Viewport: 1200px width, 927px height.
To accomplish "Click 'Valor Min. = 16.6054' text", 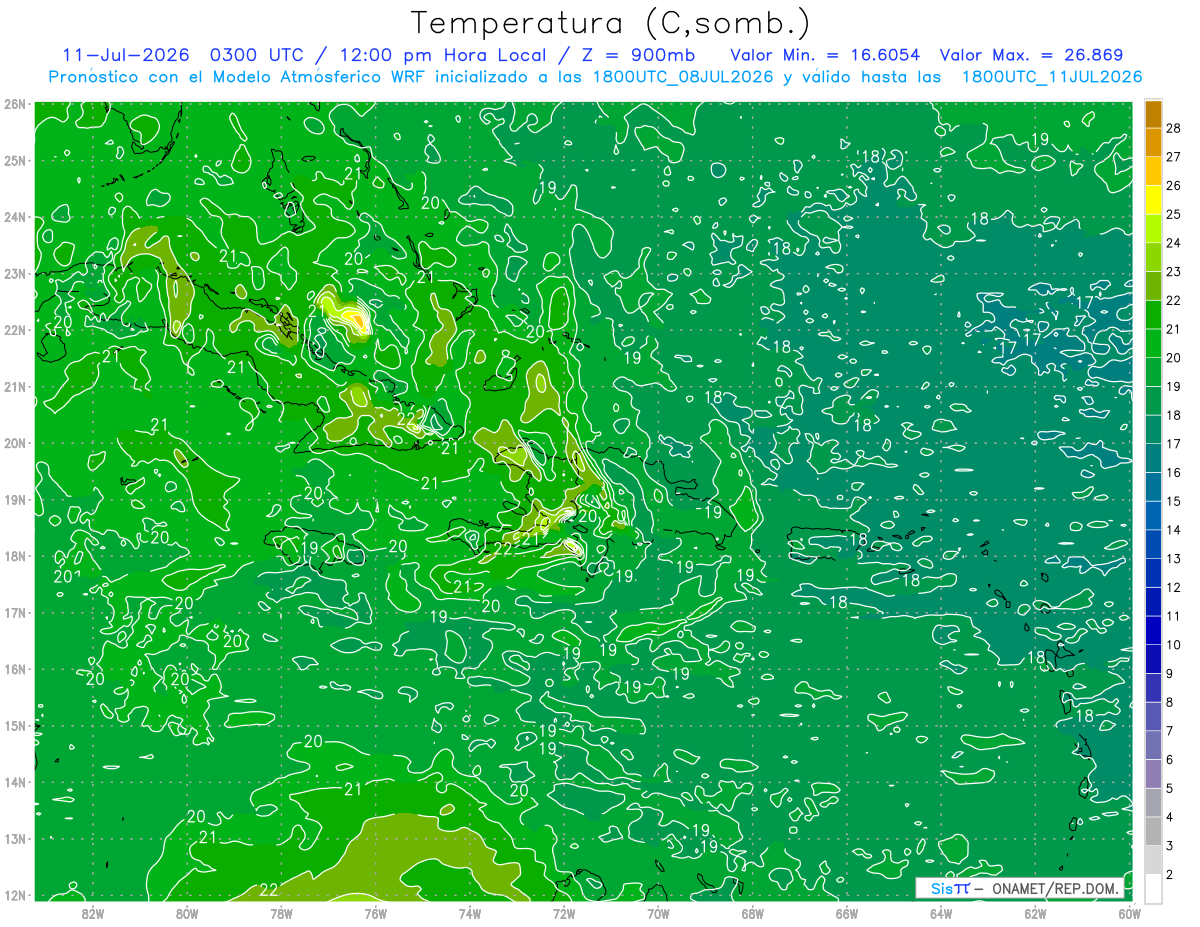I will [x=825, y=55].
